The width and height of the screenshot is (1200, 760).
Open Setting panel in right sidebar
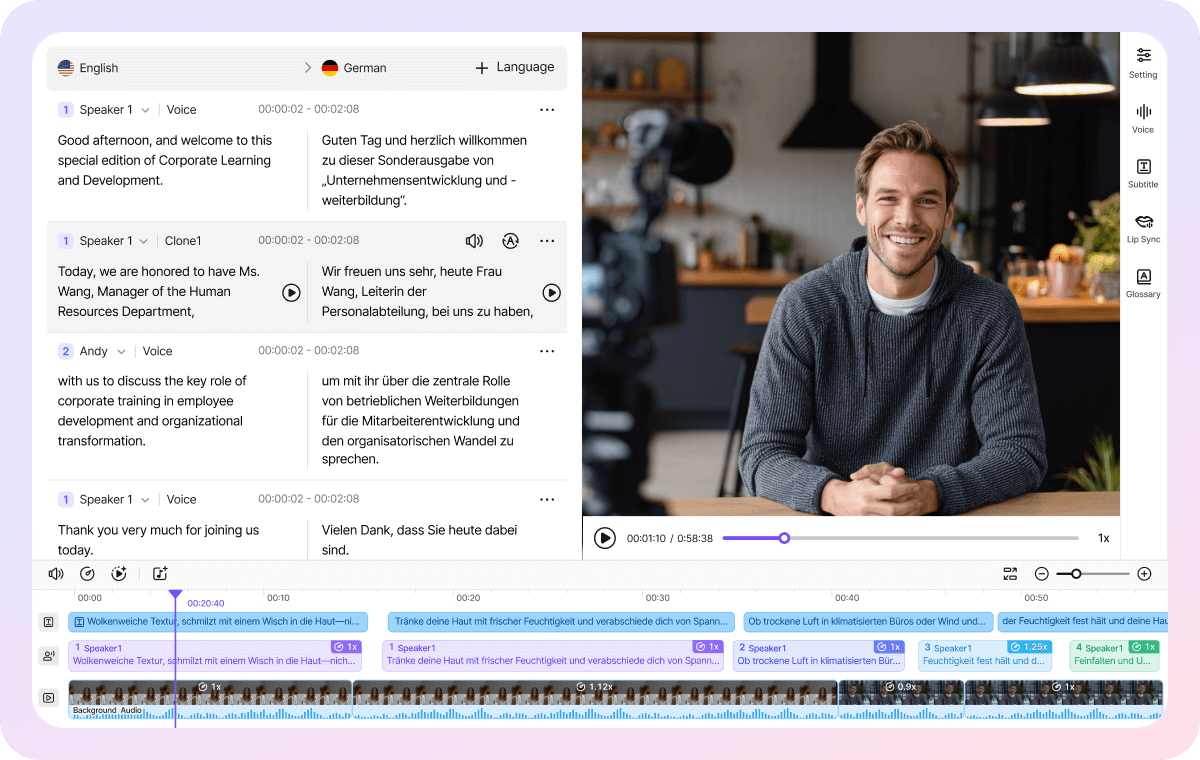click(1143, 62)
